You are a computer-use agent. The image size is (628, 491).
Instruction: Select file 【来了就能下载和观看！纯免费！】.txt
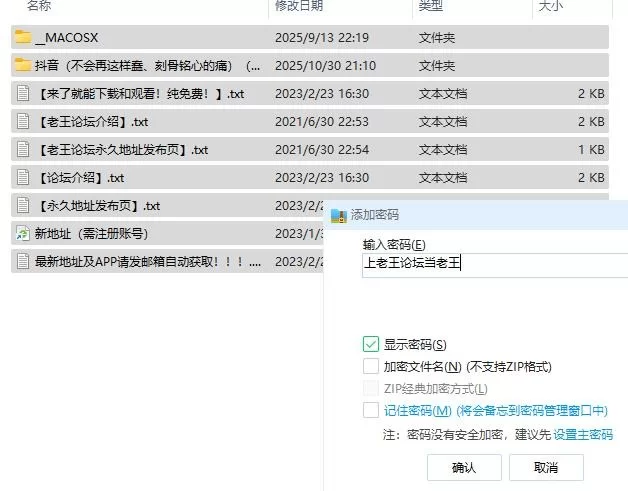coord(140,94)
